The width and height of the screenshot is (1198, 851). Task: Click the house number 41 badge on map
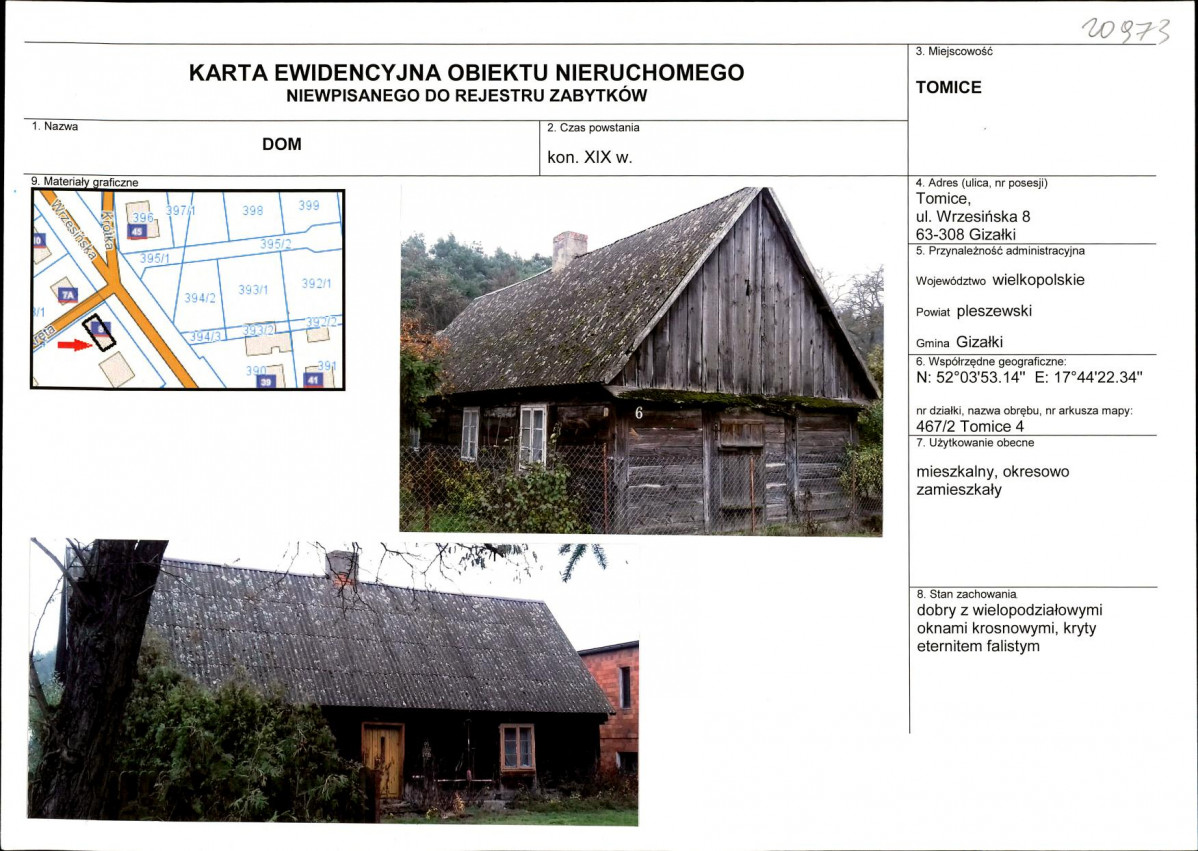pos(312,379)
